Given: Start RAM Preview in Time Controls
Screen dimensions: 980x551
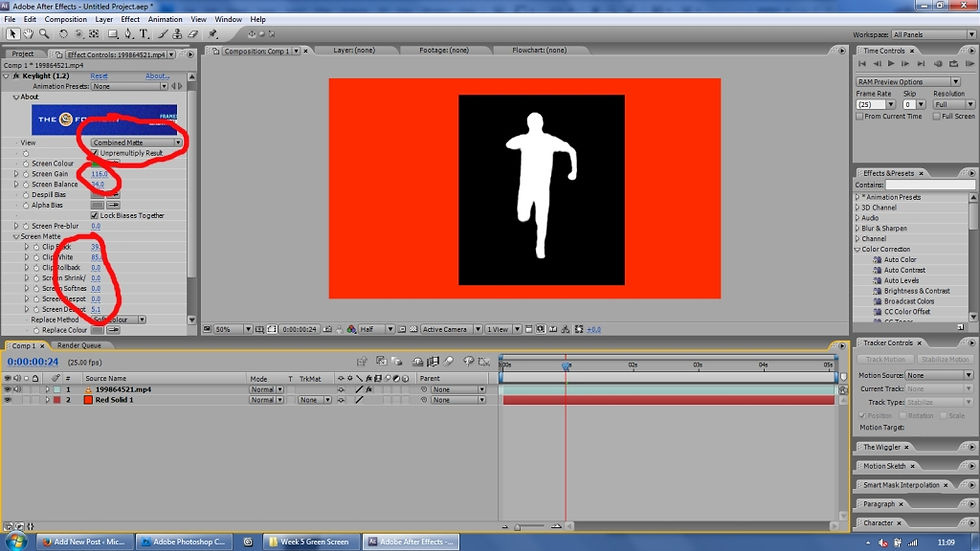Looking at the screenshot, I should pyautogui.click(x=969, y=64).
